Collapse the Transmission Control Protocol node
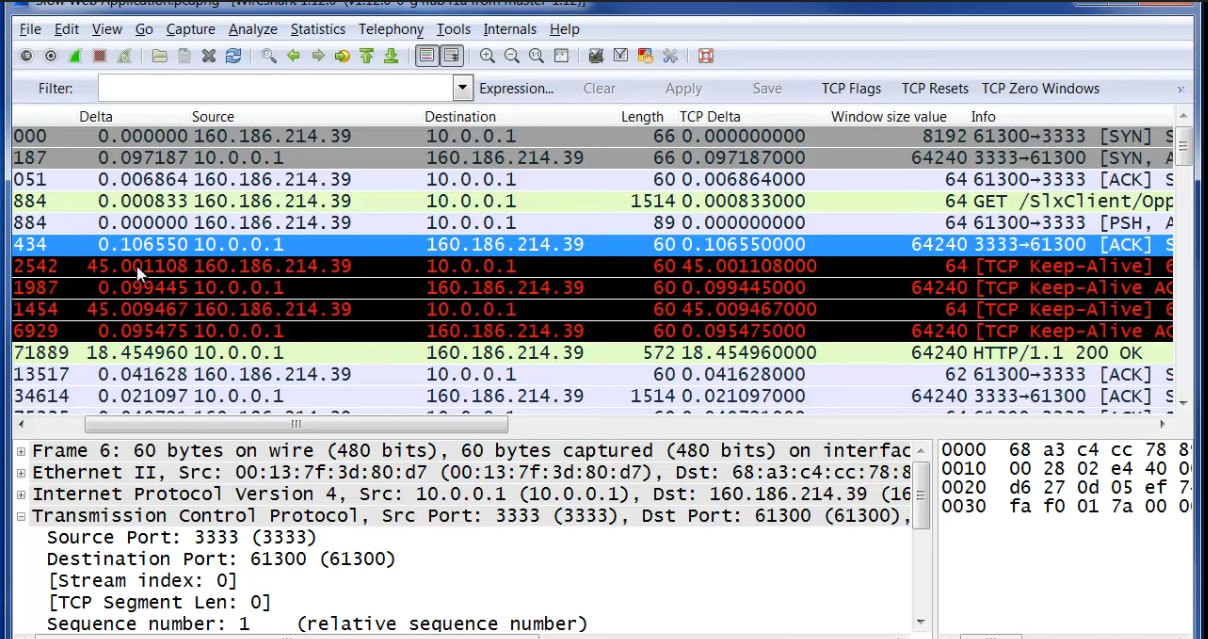 (21, 517)
